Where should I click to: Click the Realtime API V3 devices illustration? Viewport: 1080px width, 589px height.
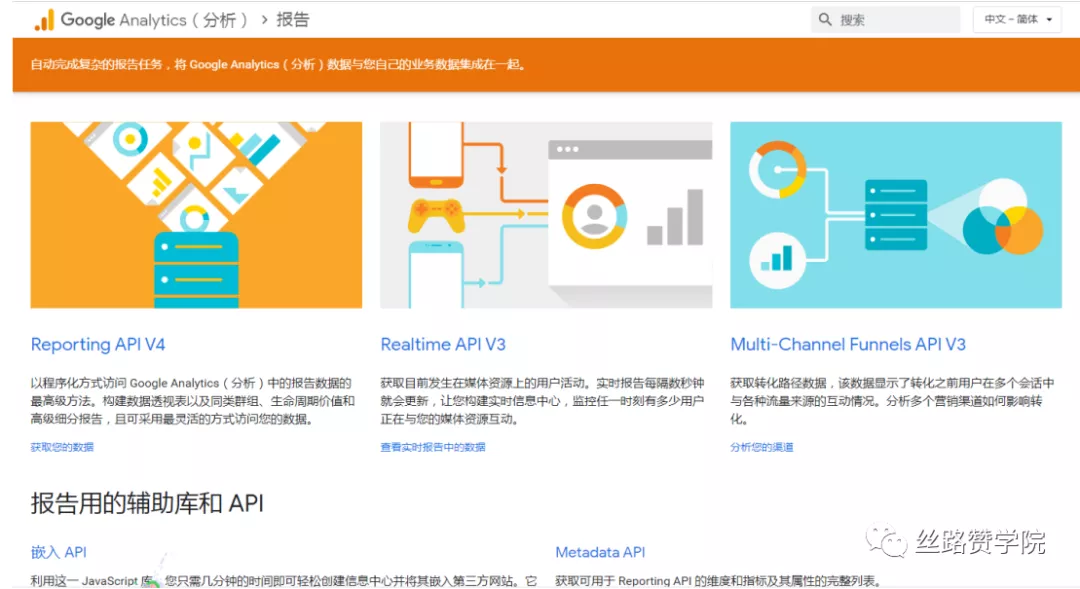[545, 215]
